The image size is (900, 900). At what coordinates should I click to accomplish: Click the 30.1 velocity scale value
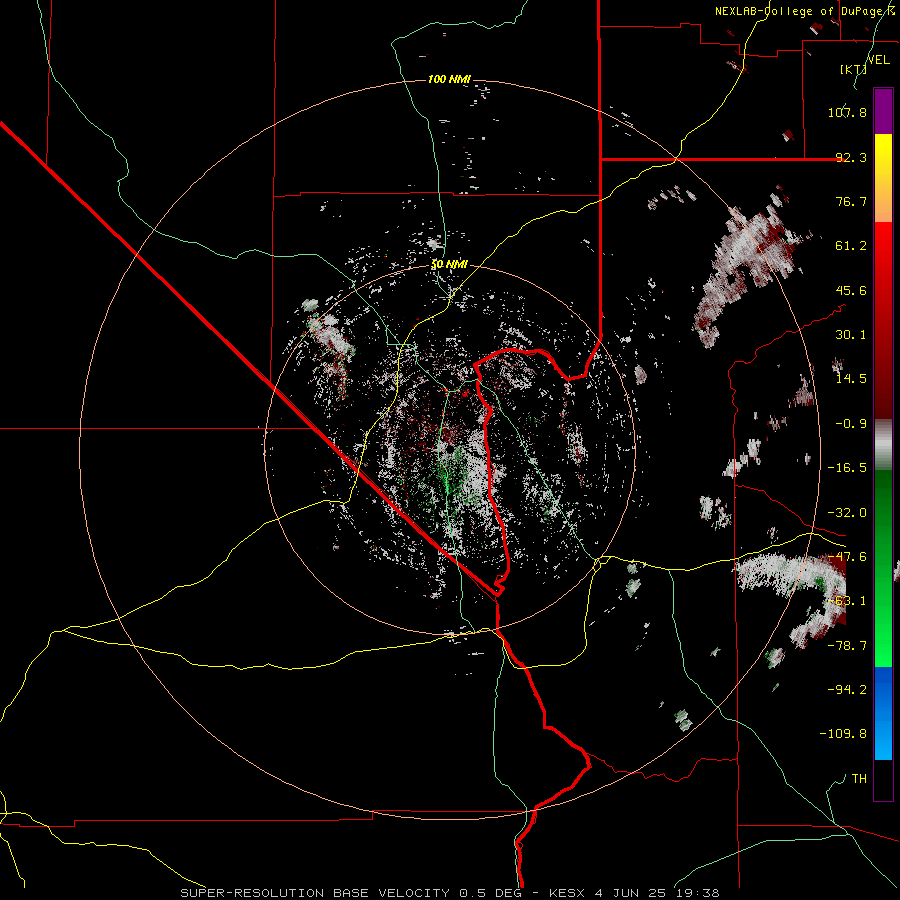851,335
